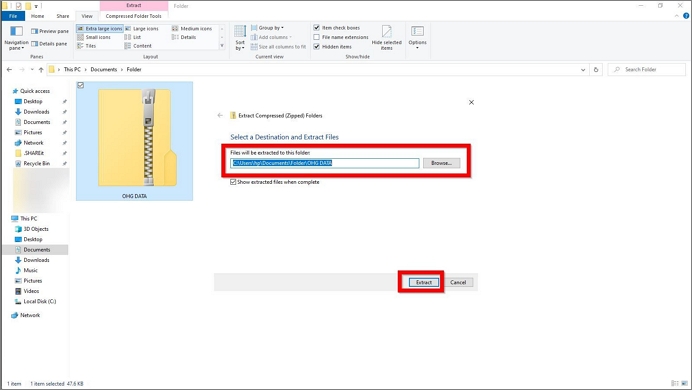Switch to the View tab
Screen dimensions: 692x390
(x=87, y=16)
